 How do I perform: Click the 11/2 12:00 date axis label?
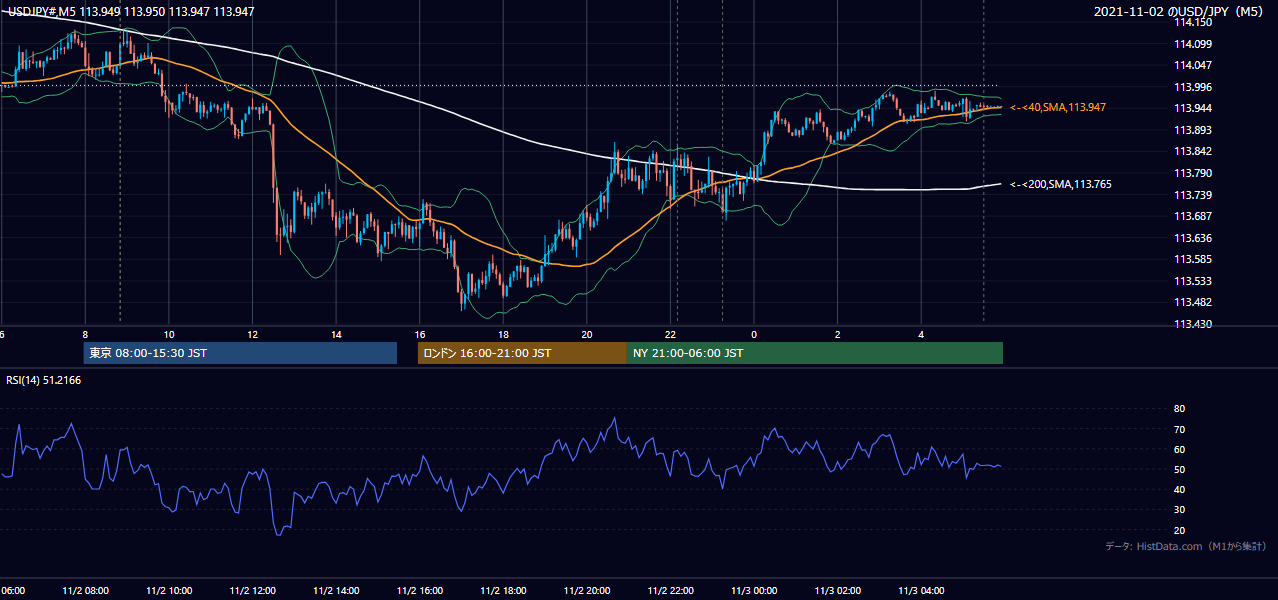pos(252,590)
